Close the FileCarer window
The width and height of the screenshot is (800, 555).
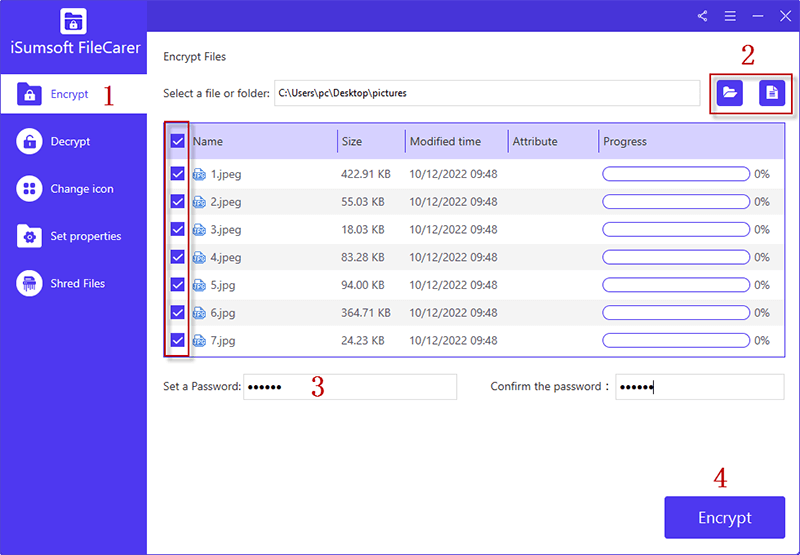tap(785, 16)
